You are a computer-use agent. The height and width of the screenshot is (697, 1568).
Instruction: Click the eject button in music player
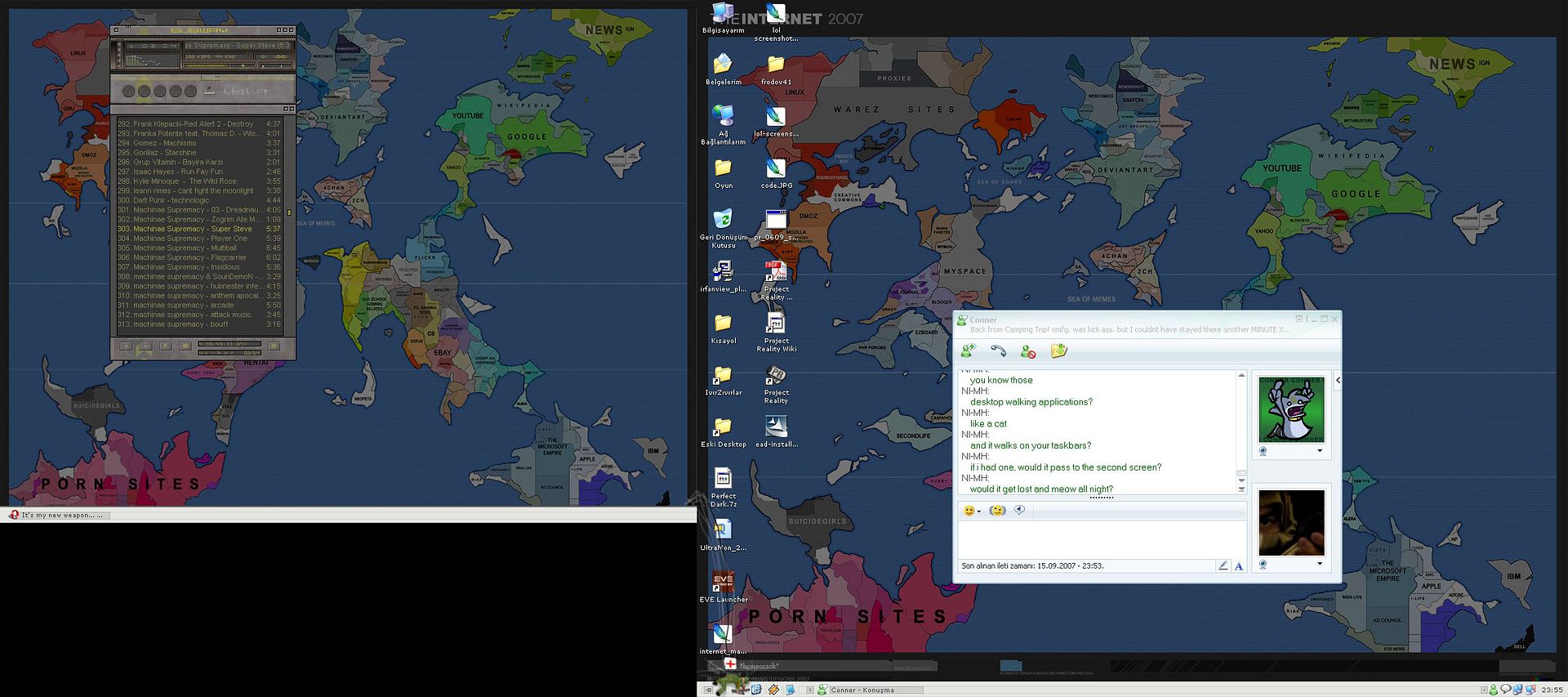pos(210,91)
